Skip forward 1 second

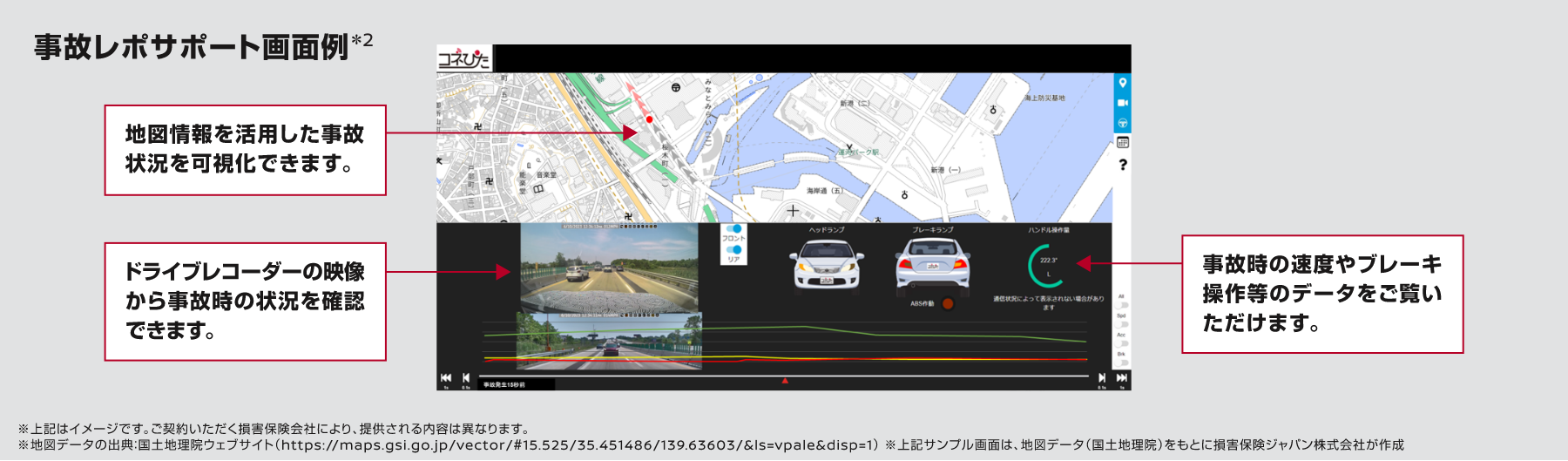pos(1122,377)
